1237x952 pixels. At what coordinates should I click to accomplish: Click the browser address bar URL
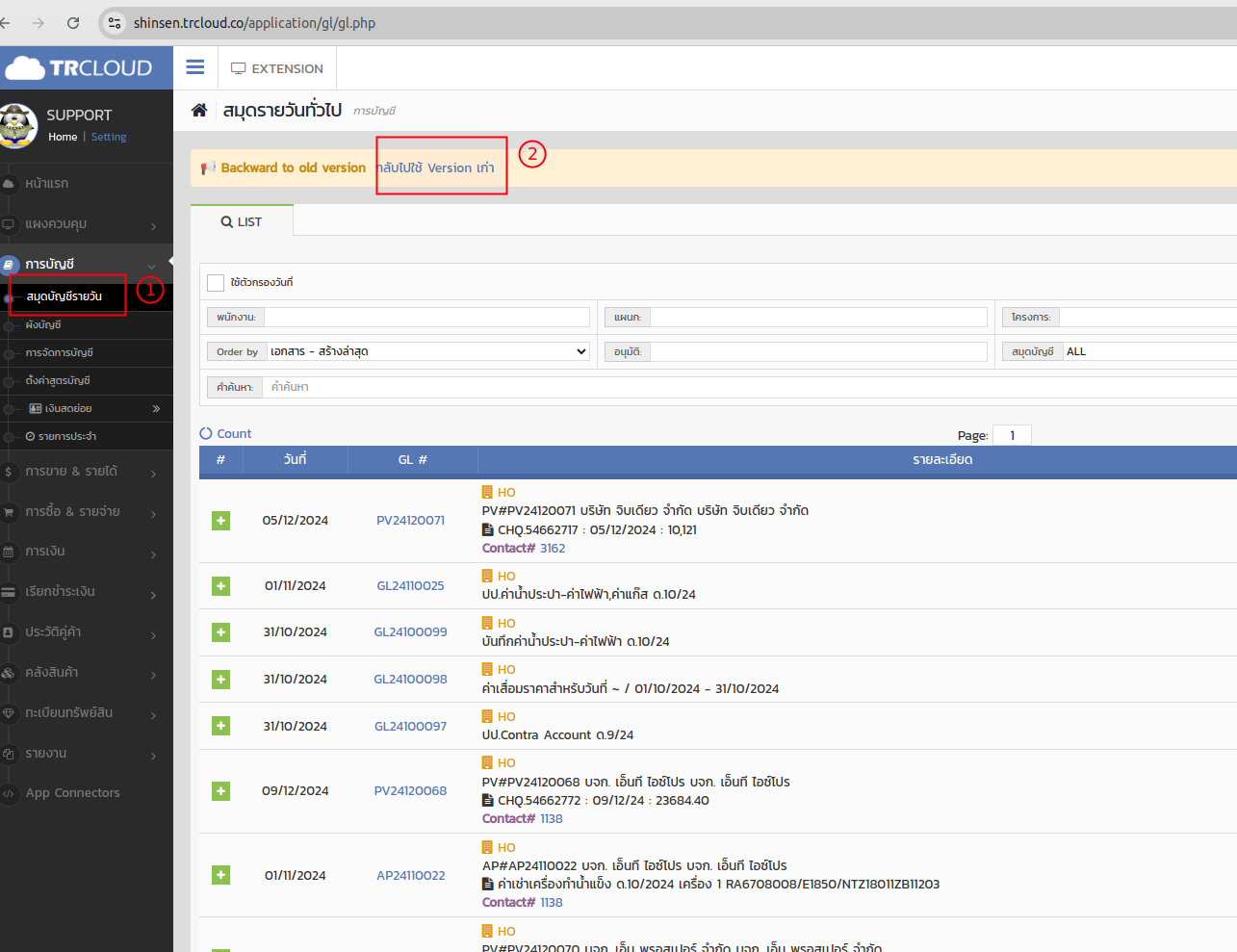(x=254, y=23)
